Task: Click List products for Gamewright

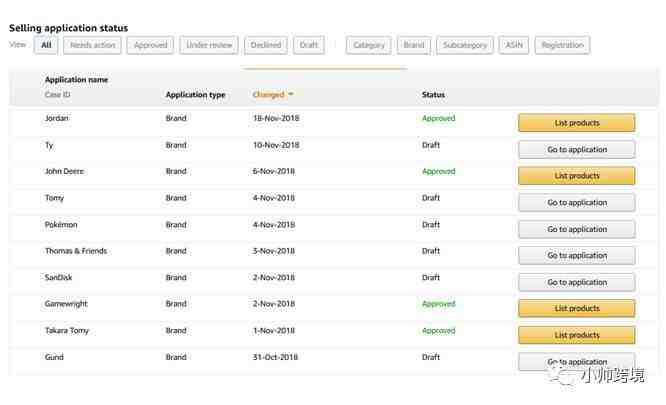Action: 577,309
